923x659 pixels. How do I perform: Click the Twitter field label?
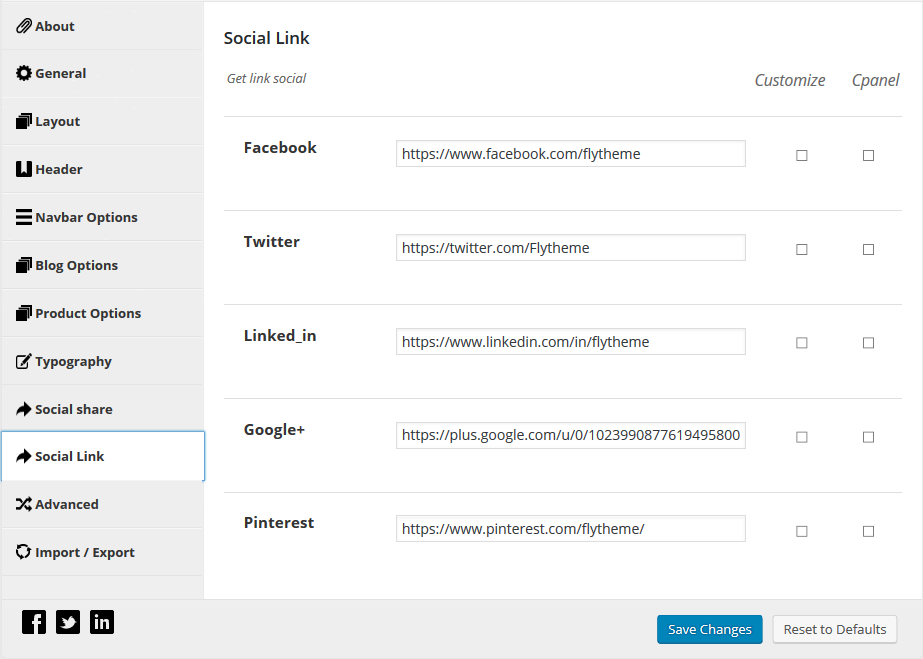[x=272, y=242]
